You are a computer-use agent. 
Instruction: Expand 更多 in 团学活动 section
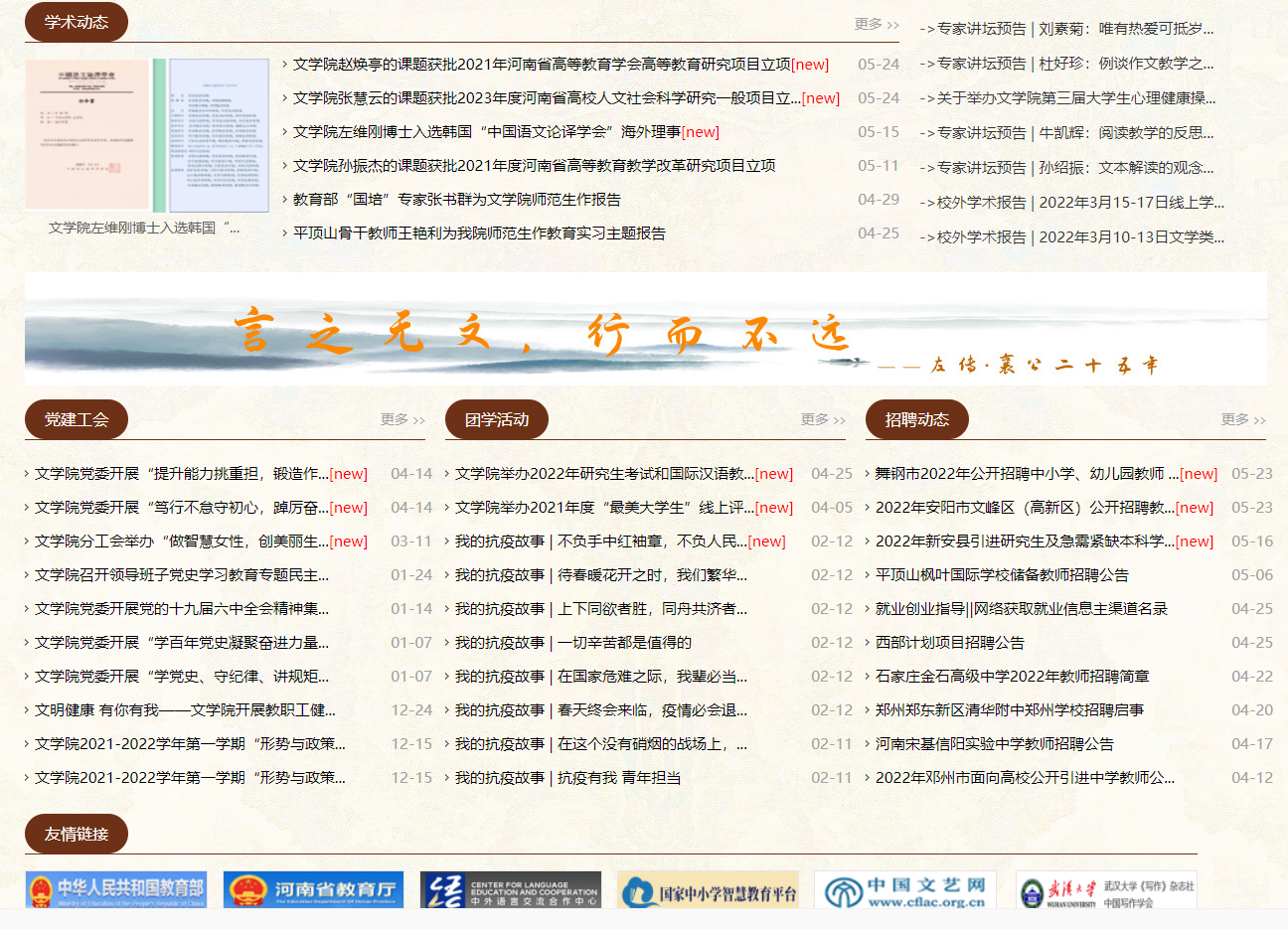pyautogui.click(x=822, y=419)
